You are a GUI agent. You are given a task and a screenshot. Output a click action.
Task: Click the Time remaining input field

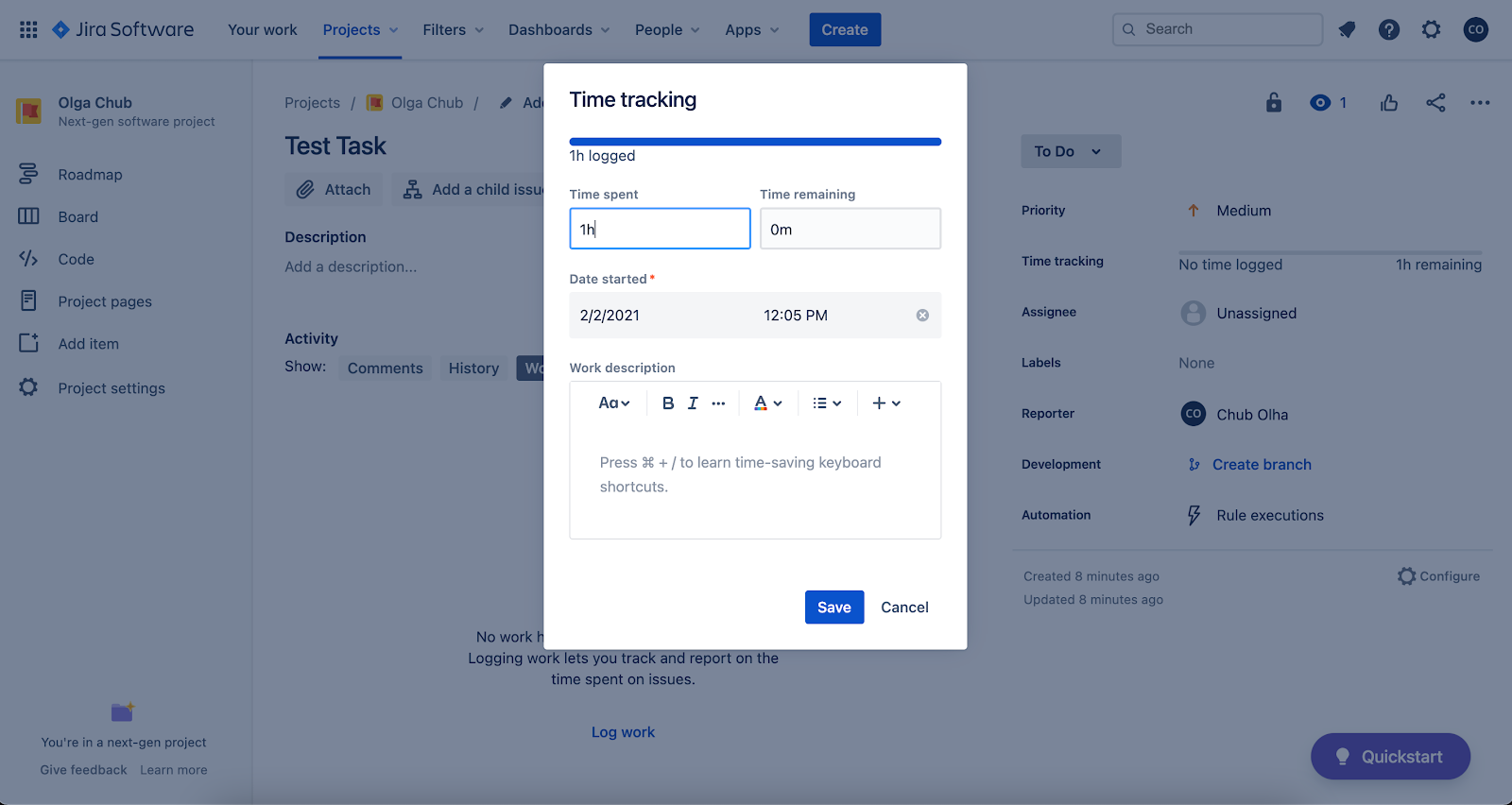(x=850, y=230)
